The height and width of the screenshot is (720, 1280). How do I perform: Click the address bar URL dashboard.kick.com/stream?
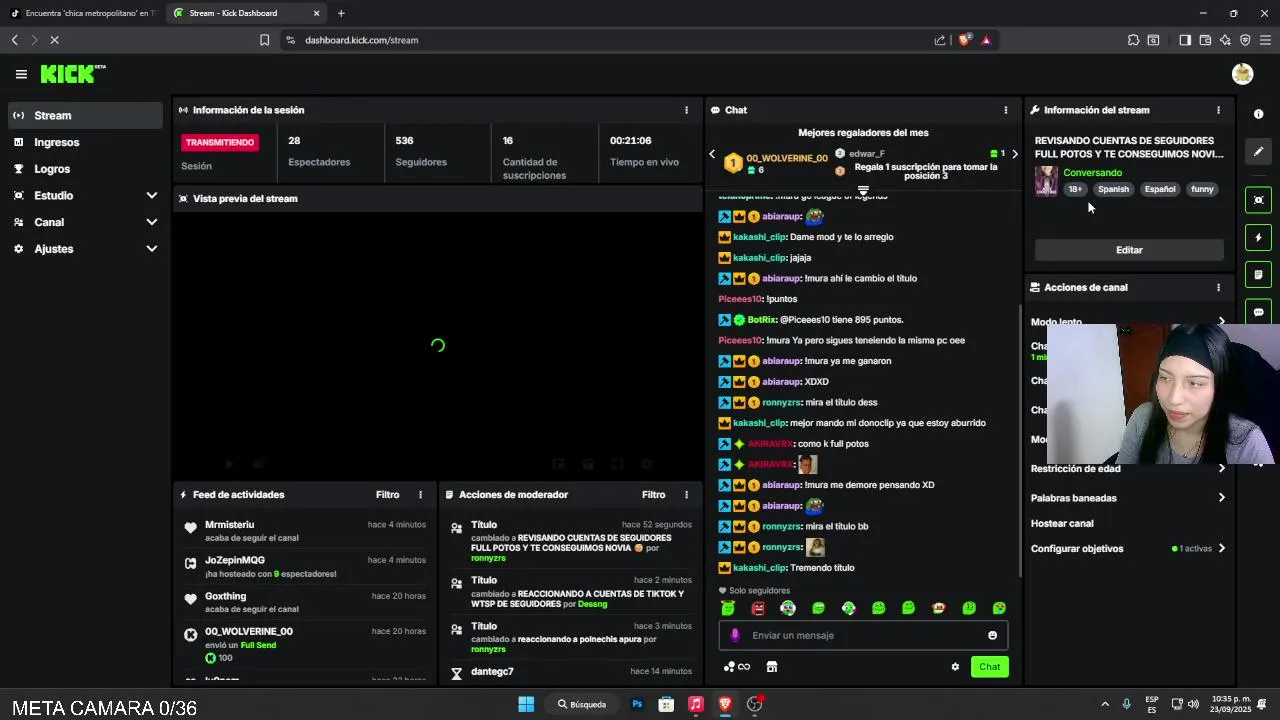tap(362, 40)
